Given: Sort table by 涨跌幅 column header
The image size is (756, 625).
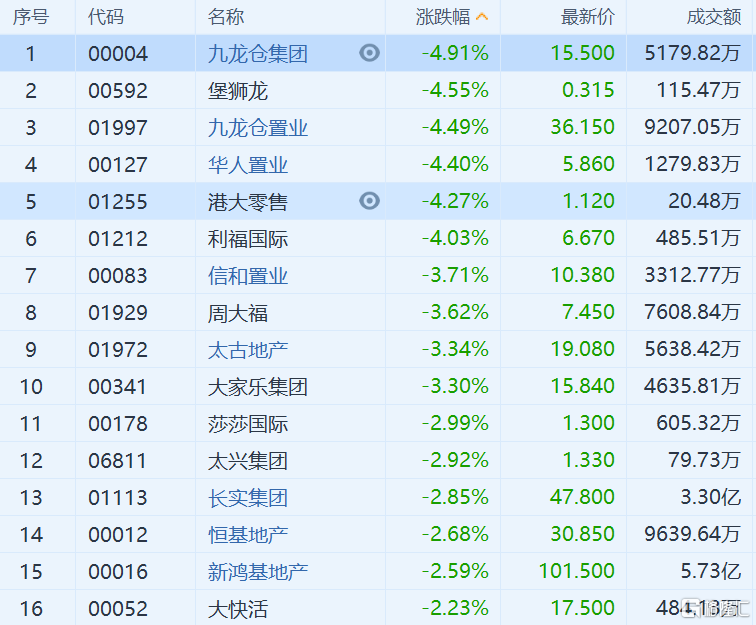Looking at the screenshot, I should [x=443, y=17].
